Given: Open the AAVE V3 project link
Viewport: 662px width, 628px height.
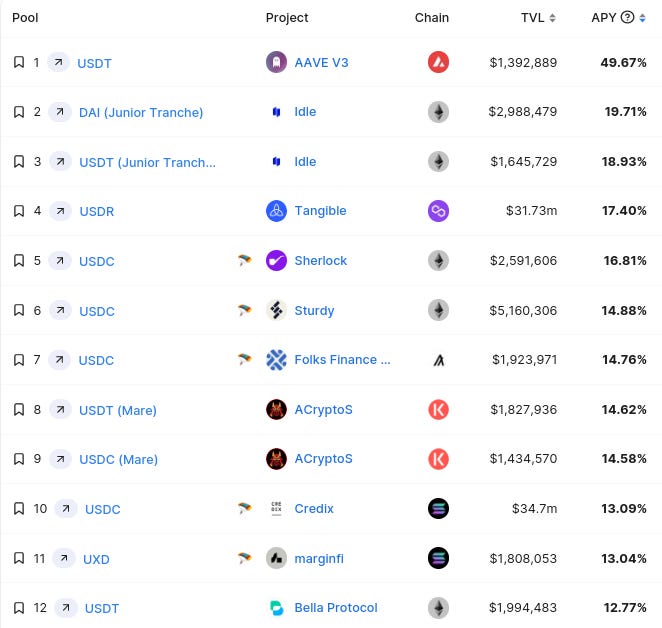Looking at the screenshot, I should (321, 63).
